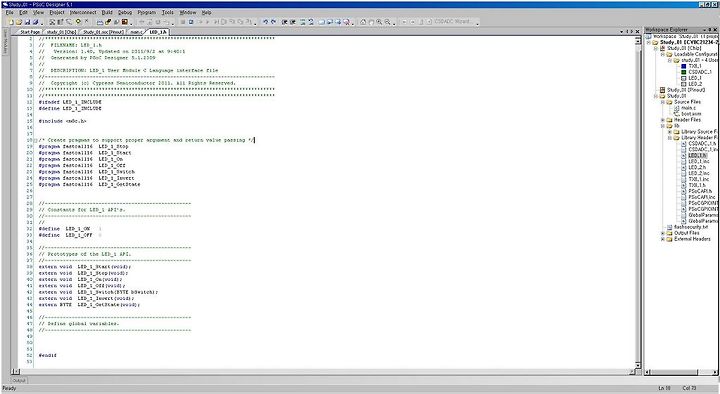Select main.c in Workspace Explorer
The height and width of the screenshot is (394, 720).
coord(687,108)
